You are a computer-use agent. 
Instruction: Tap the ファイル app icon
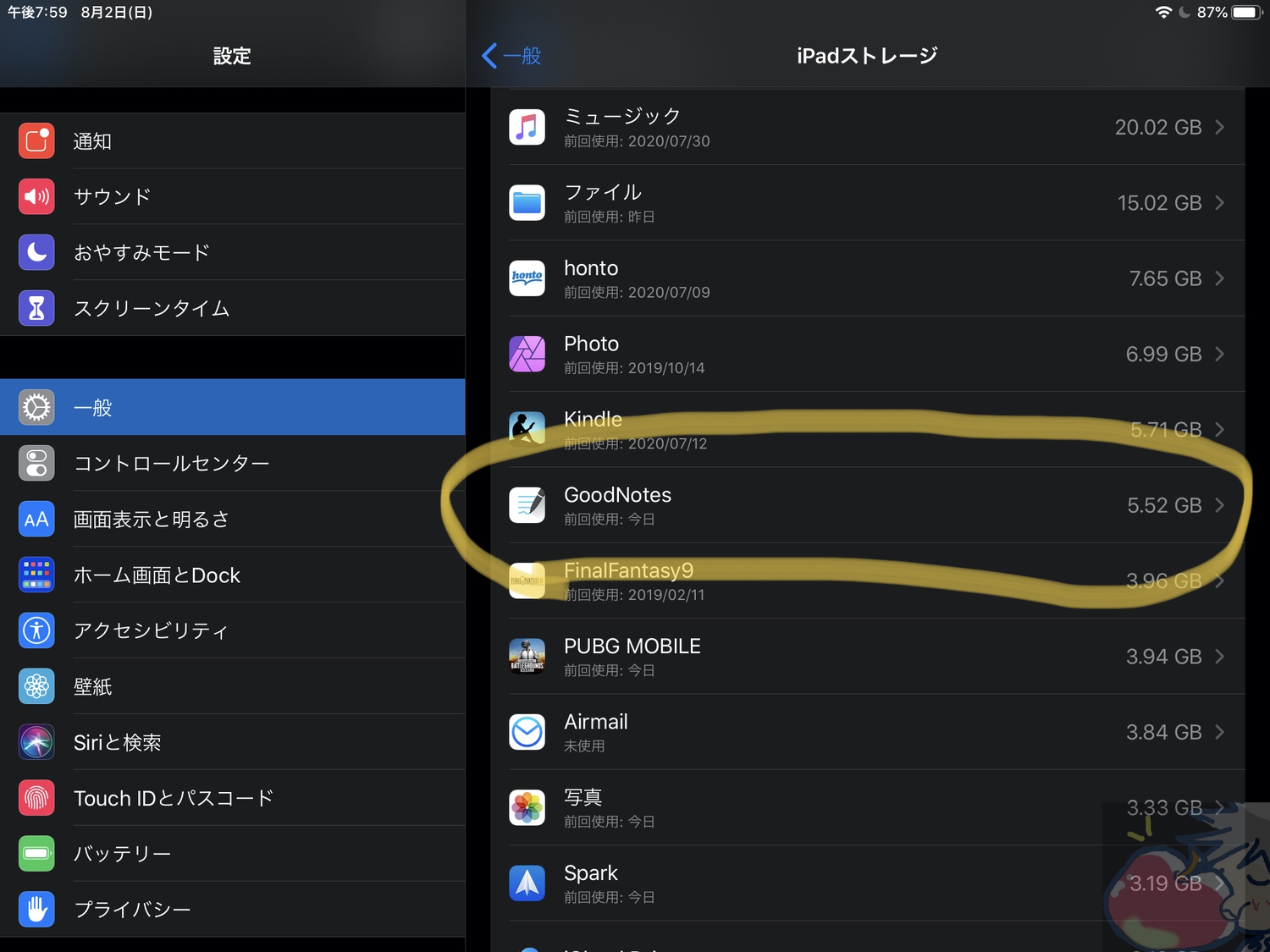pyautogui.click(x=527, y=203)
